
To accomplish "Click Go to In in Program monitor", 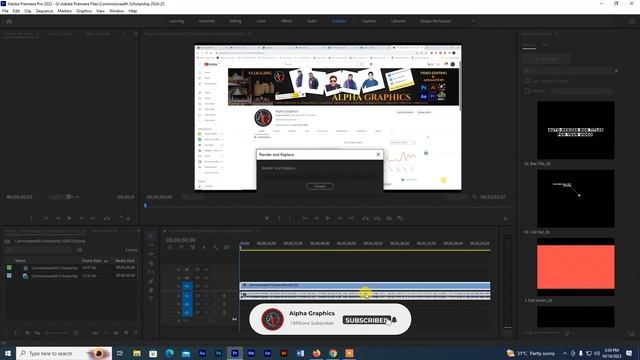I will 305,218.
